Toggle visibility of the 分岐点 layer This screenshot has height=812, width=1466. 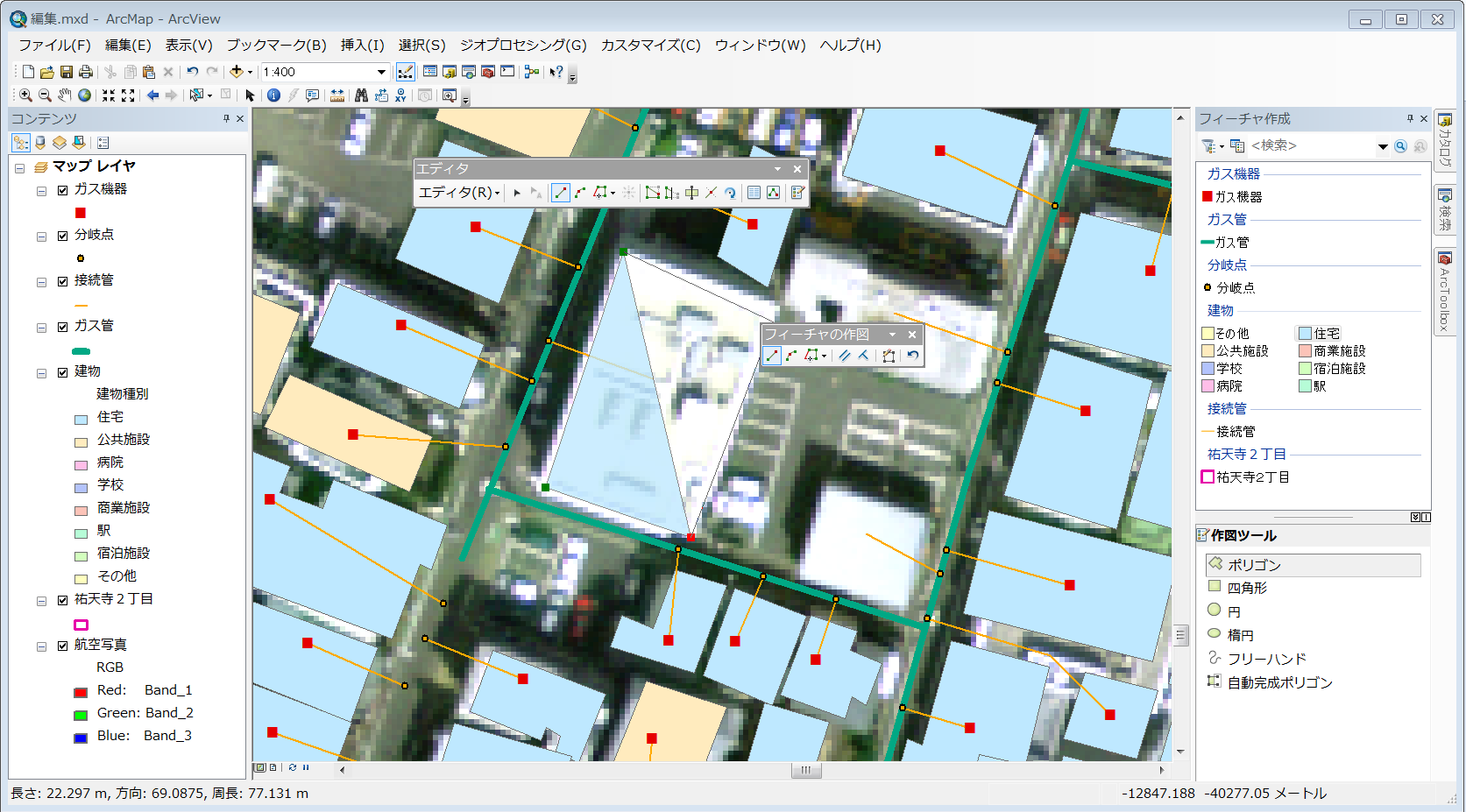point(62,236)
